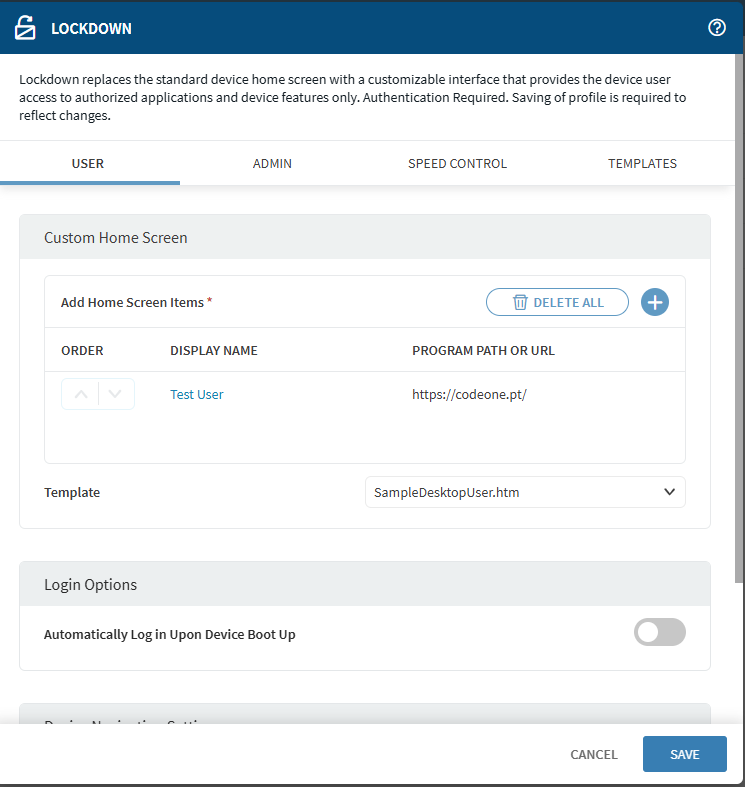
Task: Move Test User down with arrow
Action: [x=116, y=394]
